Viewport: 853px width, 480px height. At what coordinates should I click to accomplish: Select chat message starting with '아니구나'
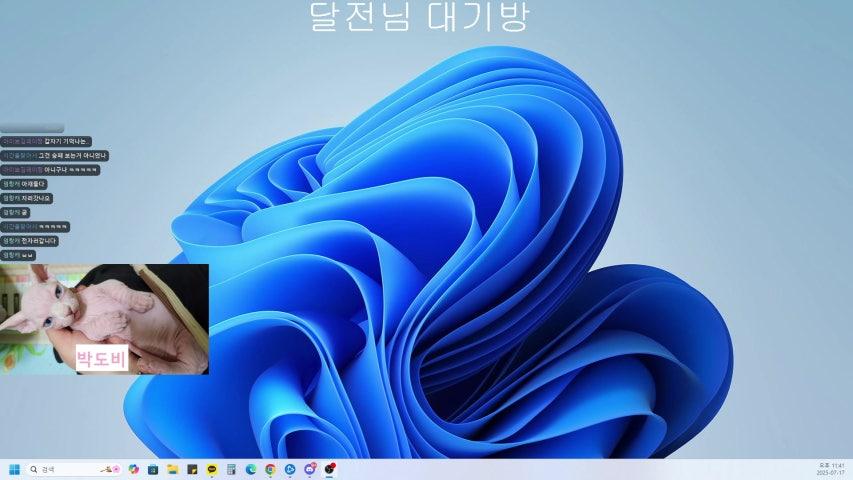coord(50,170)
